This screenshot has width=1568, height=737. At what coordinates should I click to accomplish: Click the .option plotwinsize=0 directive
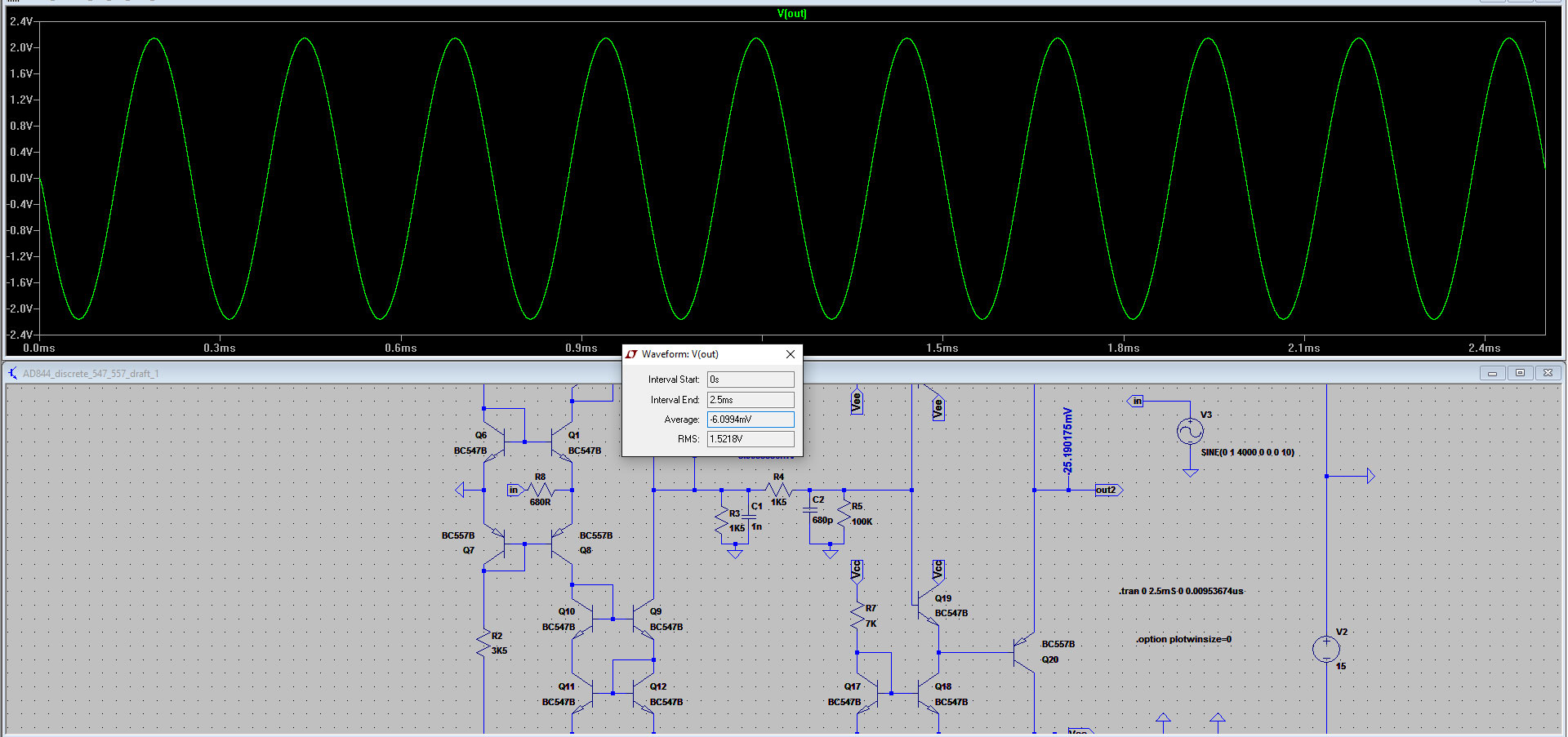pos(1183,639)
